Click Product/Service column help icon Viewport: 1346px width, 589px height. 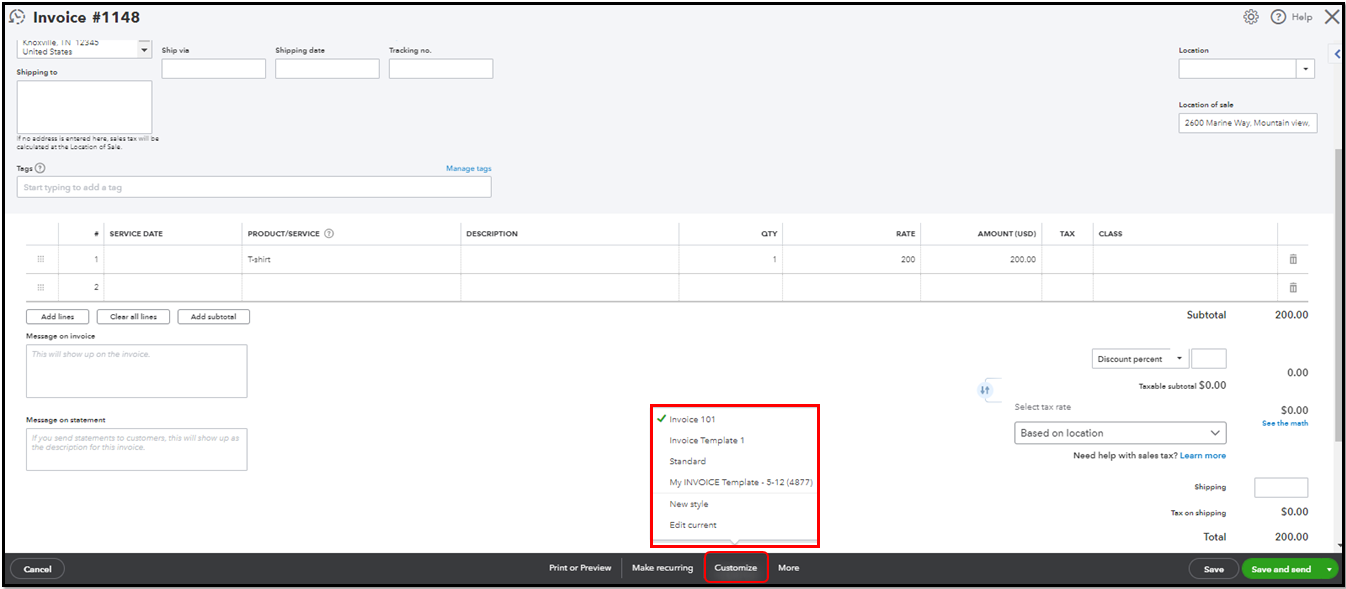coord(329,234)
